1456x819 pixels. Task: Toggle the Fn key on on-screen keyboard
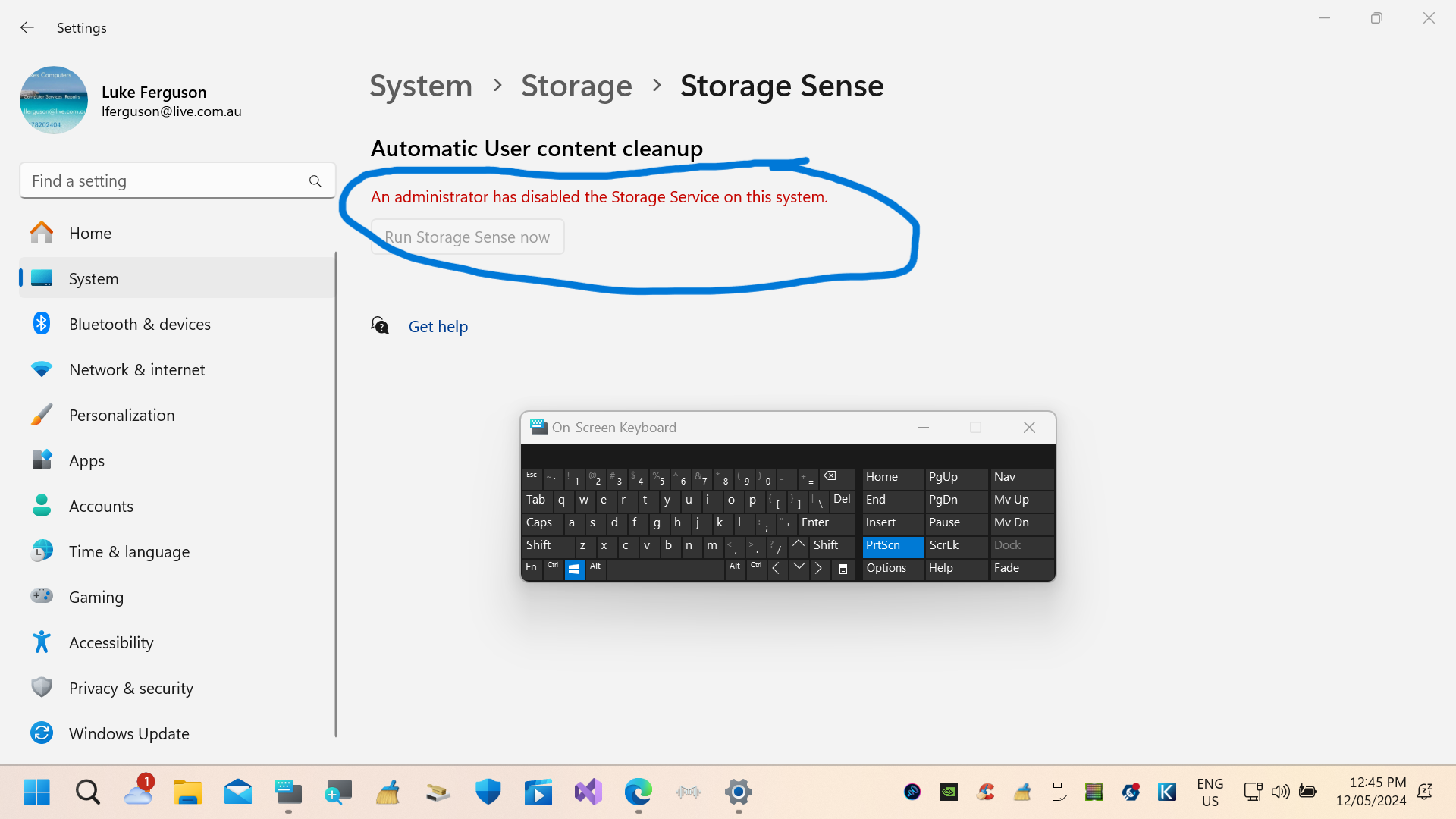click(531, 568)
